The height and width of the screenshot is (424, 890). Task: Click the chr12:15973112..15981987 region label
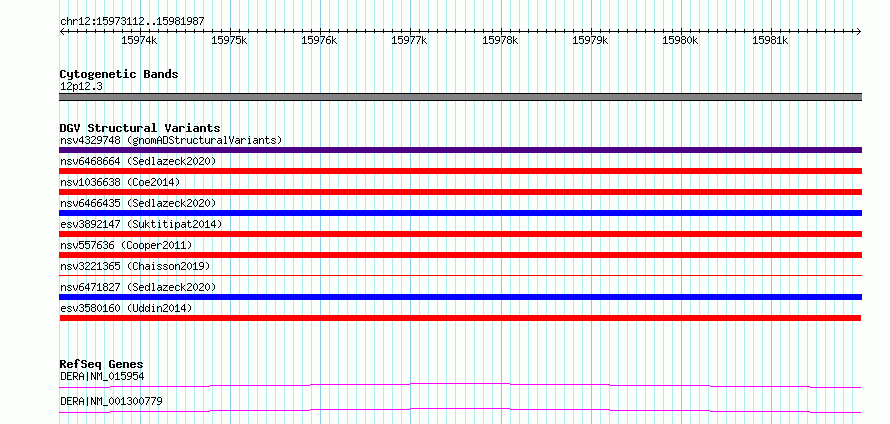click(x=132, y=22)
